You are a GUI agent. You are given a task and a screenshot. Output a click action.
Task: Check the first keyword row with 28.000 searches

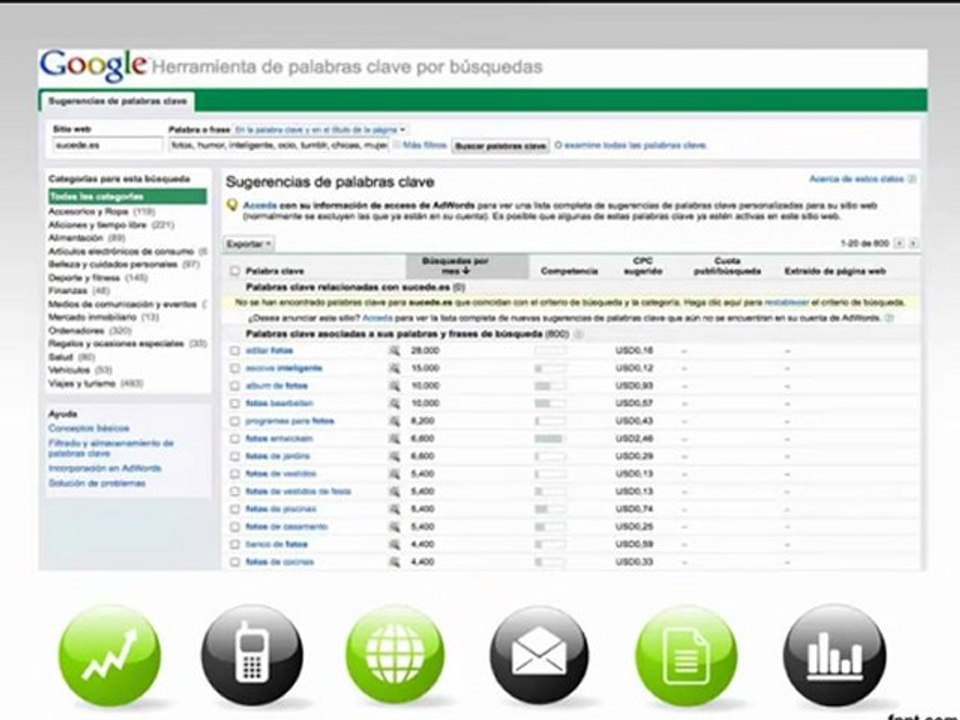[x=234, y=351]
